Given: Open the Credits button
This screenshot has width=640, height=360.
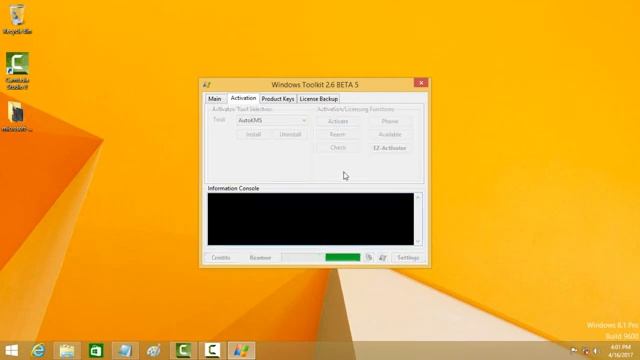Looking at the screenshot, I should (x=221, y=258).
